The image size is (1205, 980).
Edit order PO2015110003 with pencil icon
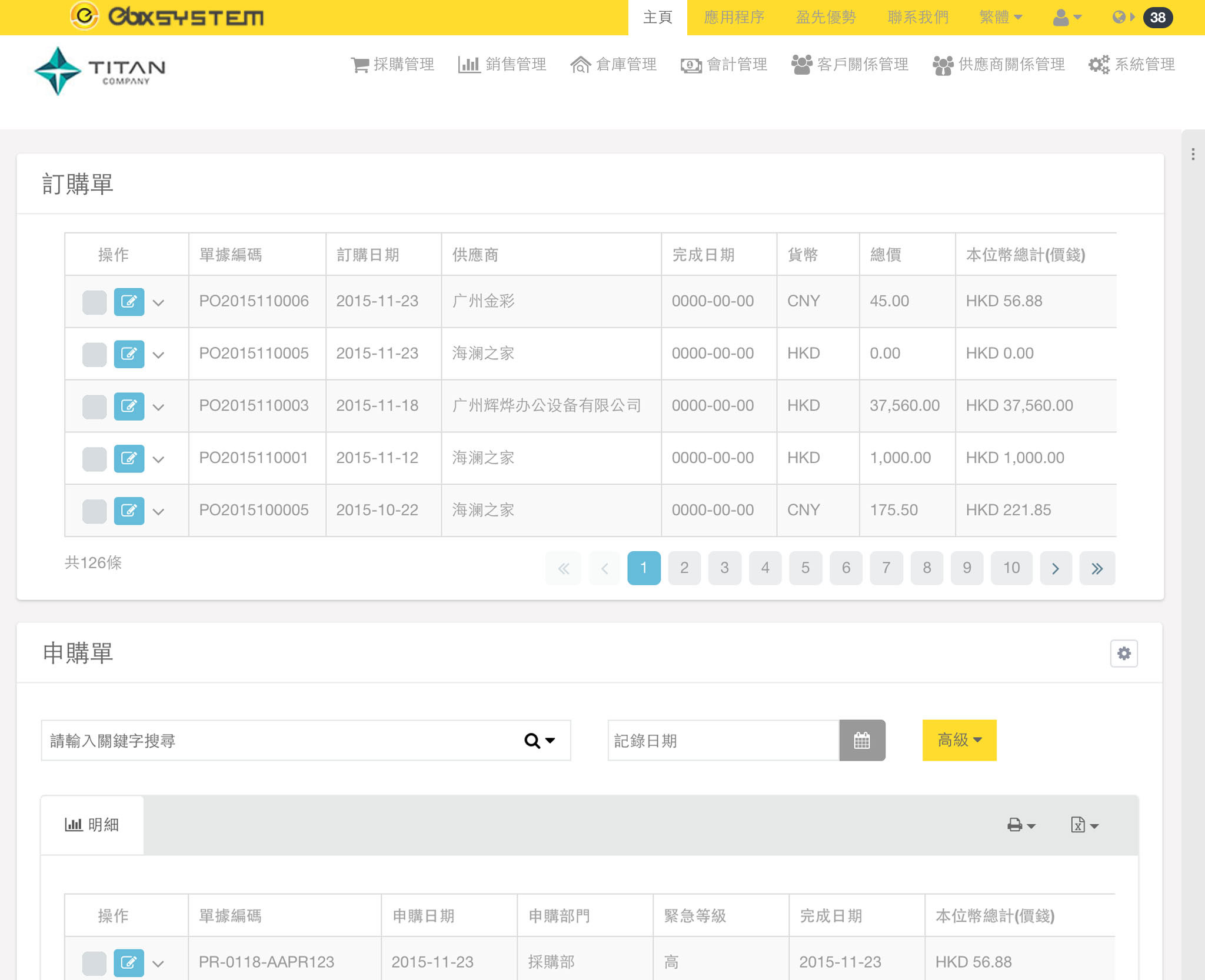coord(129,406)
